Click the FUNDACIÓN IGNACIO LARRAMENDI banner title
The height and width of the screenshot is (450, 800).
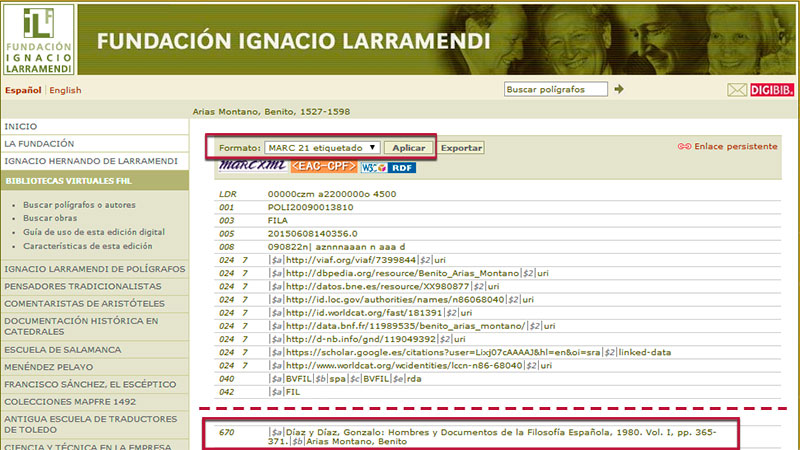[x=293, y=41]
